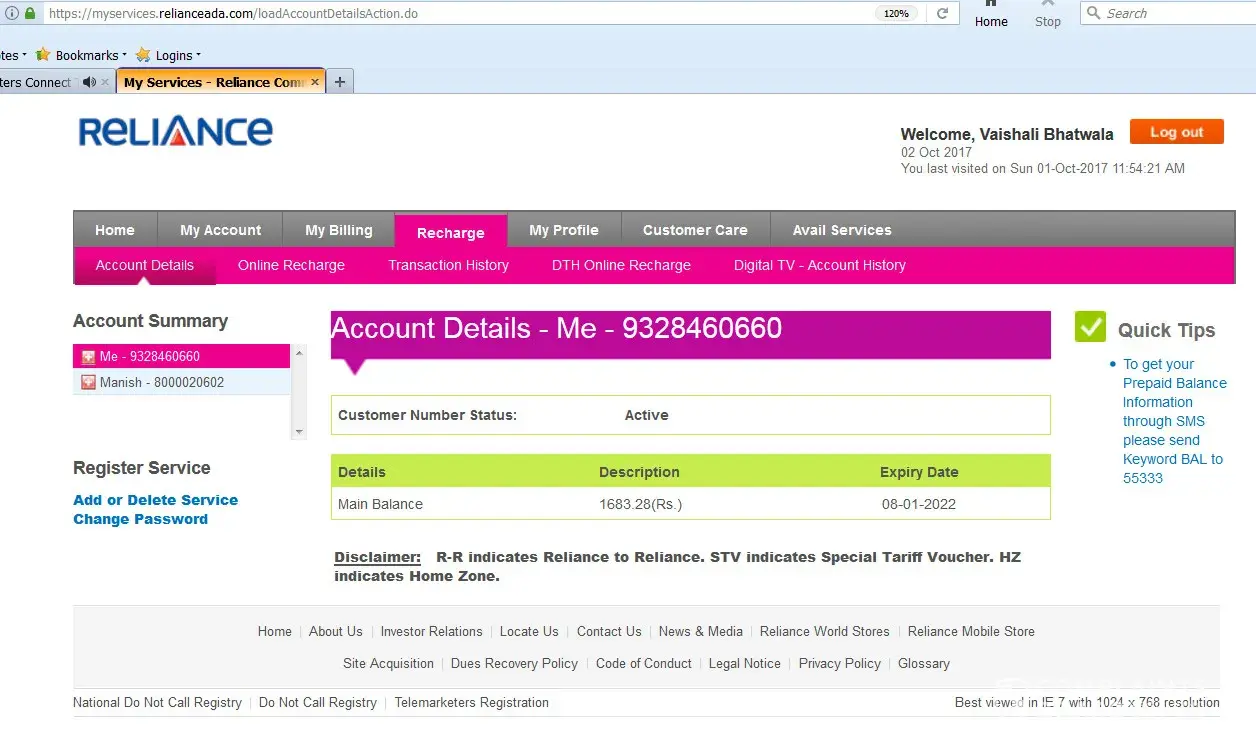This screenshot has width=1256, height=742.
Task: Open the Add or Delete Service link
Action: [x=155, y=500]
